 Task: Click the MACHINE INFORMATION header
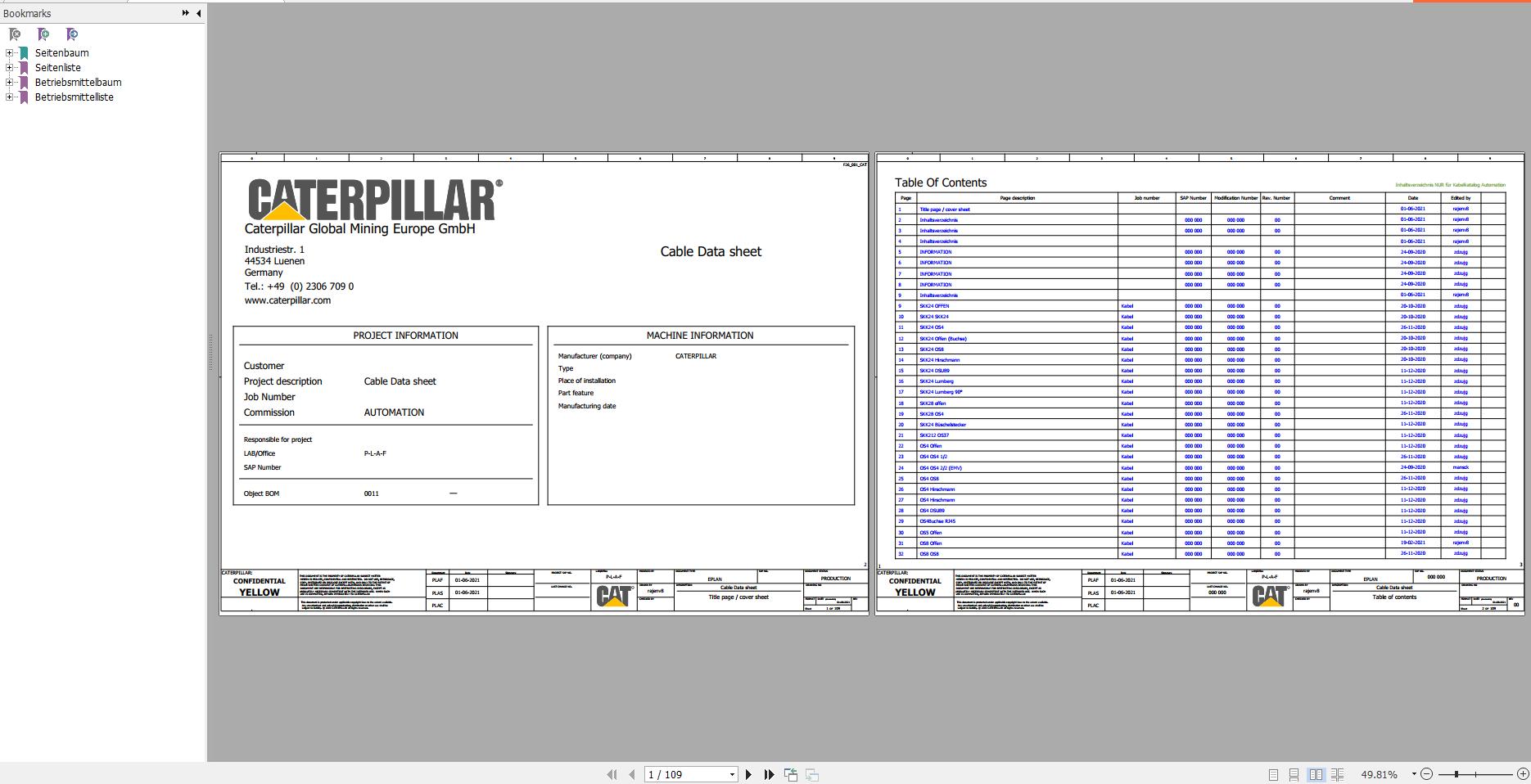pyautogui.click(x=700, y=336)
